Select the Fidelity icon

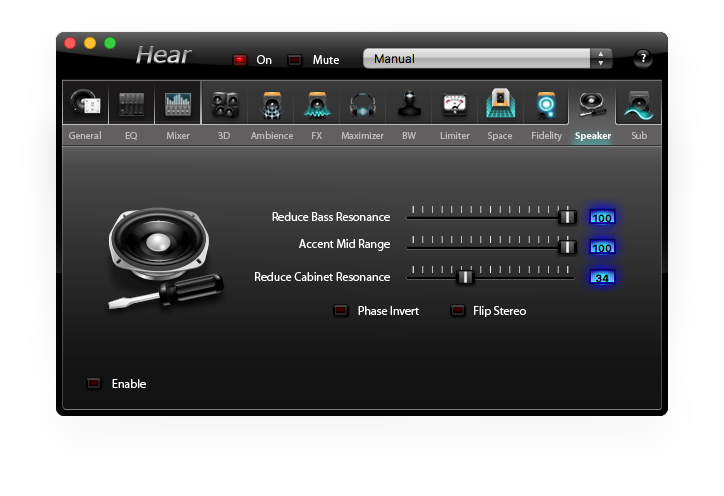pyautogui.click(x=546, y=104)
